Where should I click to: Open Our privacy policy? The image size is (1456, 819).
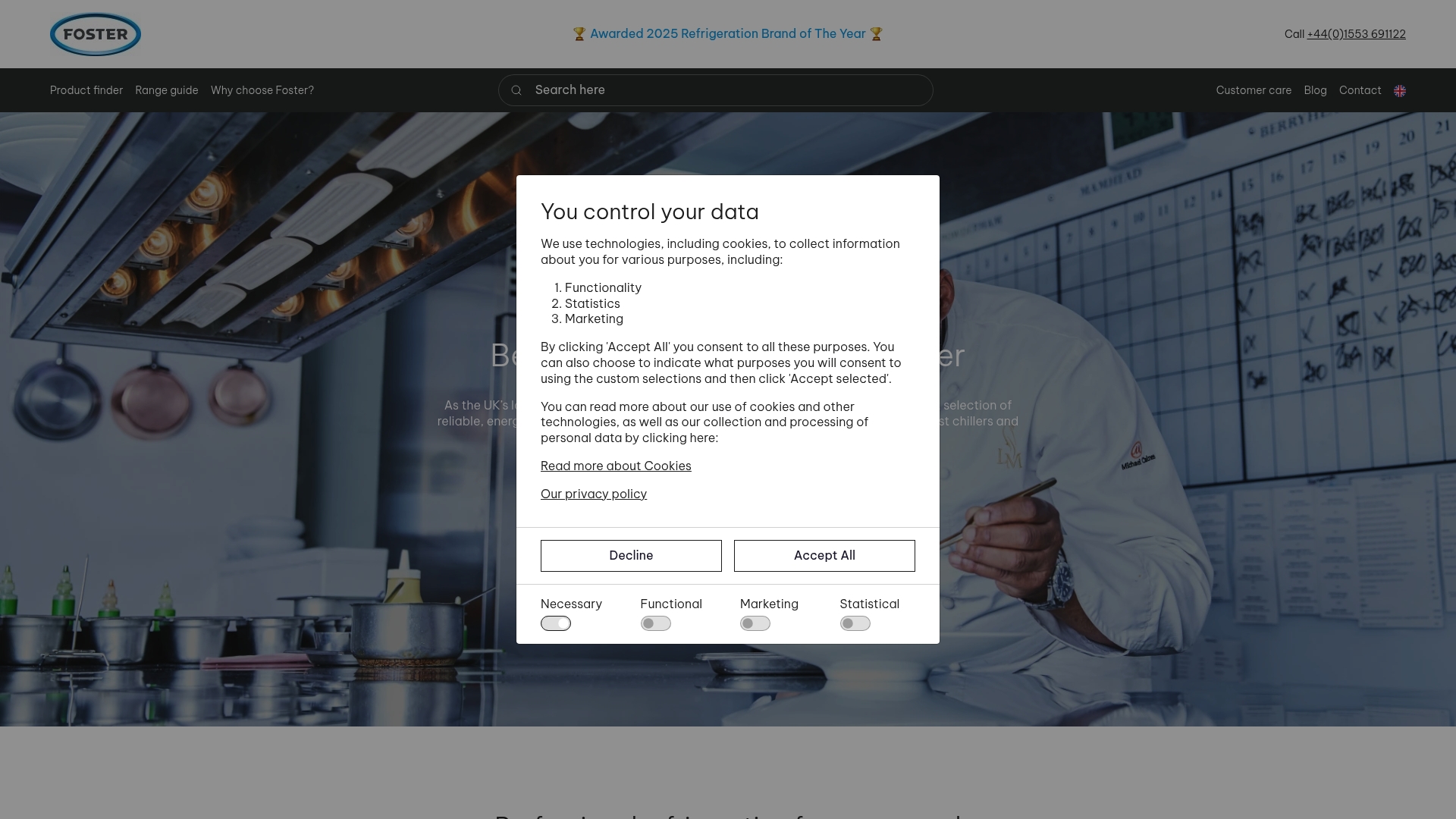coord(593,494)
